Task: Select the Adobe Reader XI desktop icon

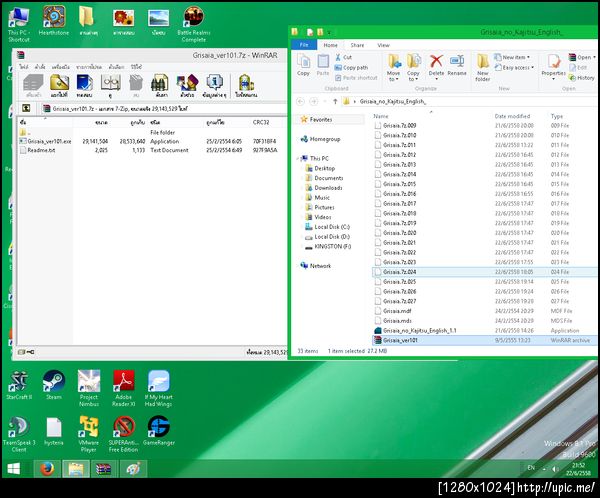Action: [124, 388]
